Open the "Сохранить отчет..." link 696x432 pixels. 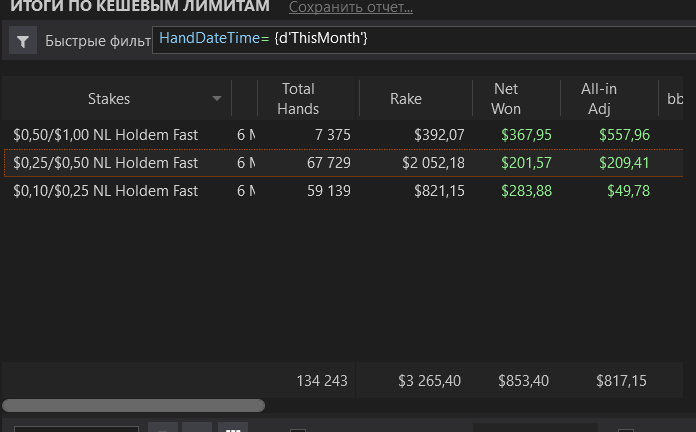(350, 8)
